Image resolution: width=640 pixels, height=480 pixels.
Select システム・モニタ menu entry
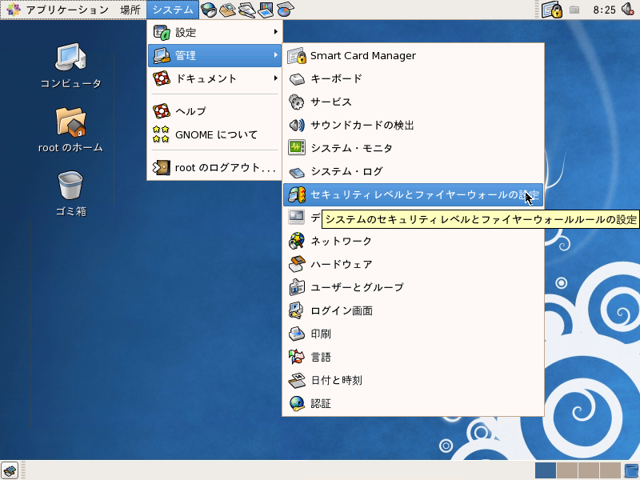pyautogui.click(x=413, y=148)
